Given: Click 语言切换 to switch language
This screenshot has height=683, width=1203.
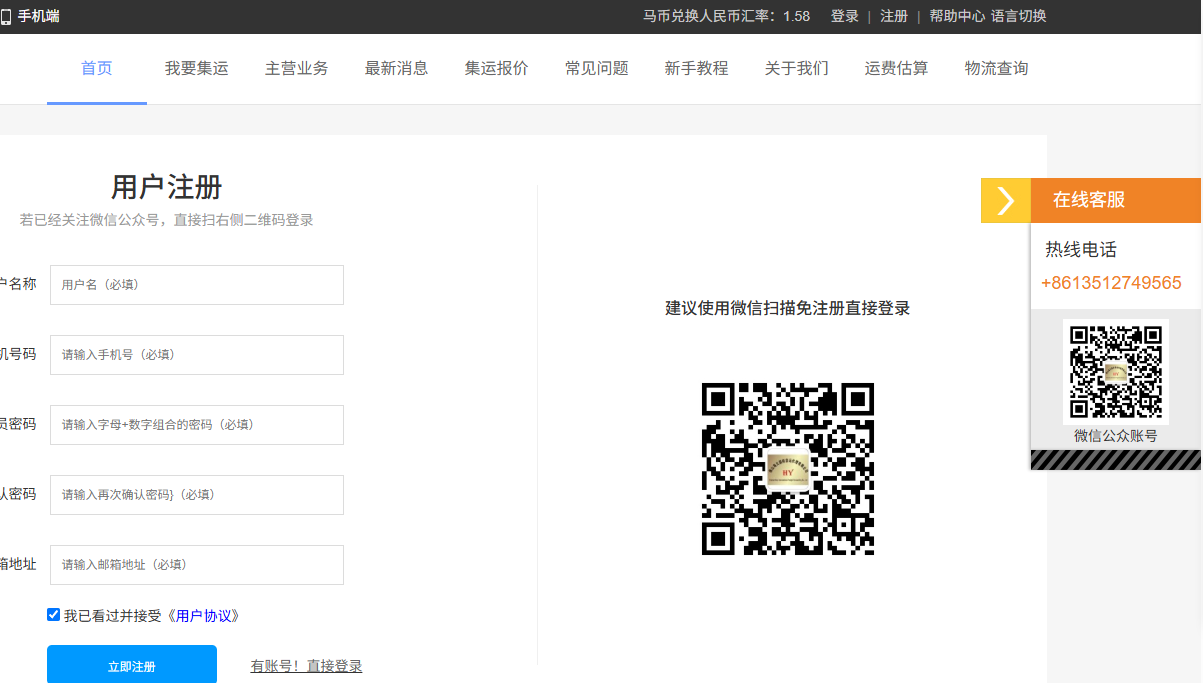Looking at the screenshot, I should (x=1019, y=16).
